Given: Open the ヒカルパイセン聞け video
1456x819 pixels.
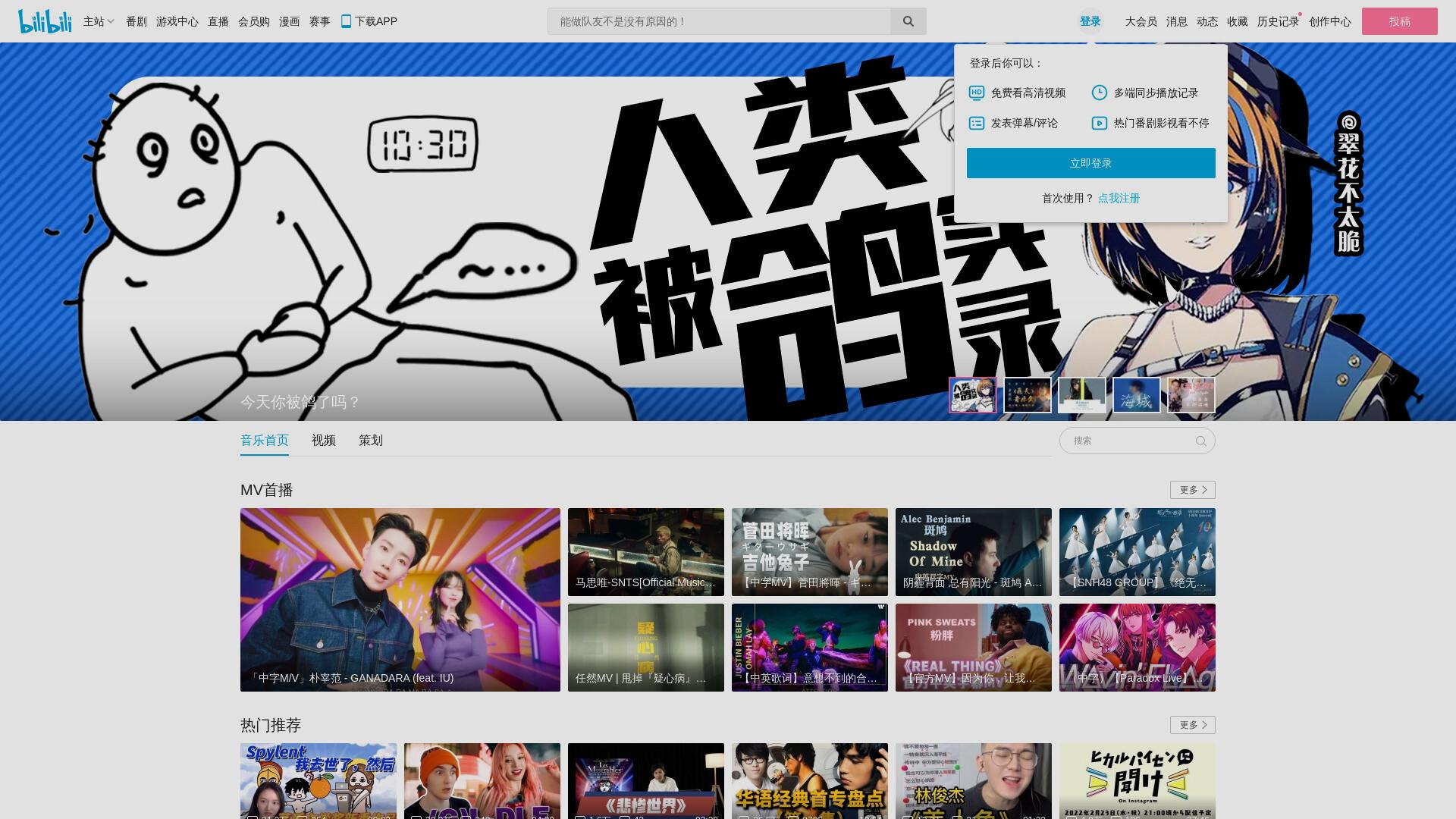Looking at the screenshot, I should 1137,781.
